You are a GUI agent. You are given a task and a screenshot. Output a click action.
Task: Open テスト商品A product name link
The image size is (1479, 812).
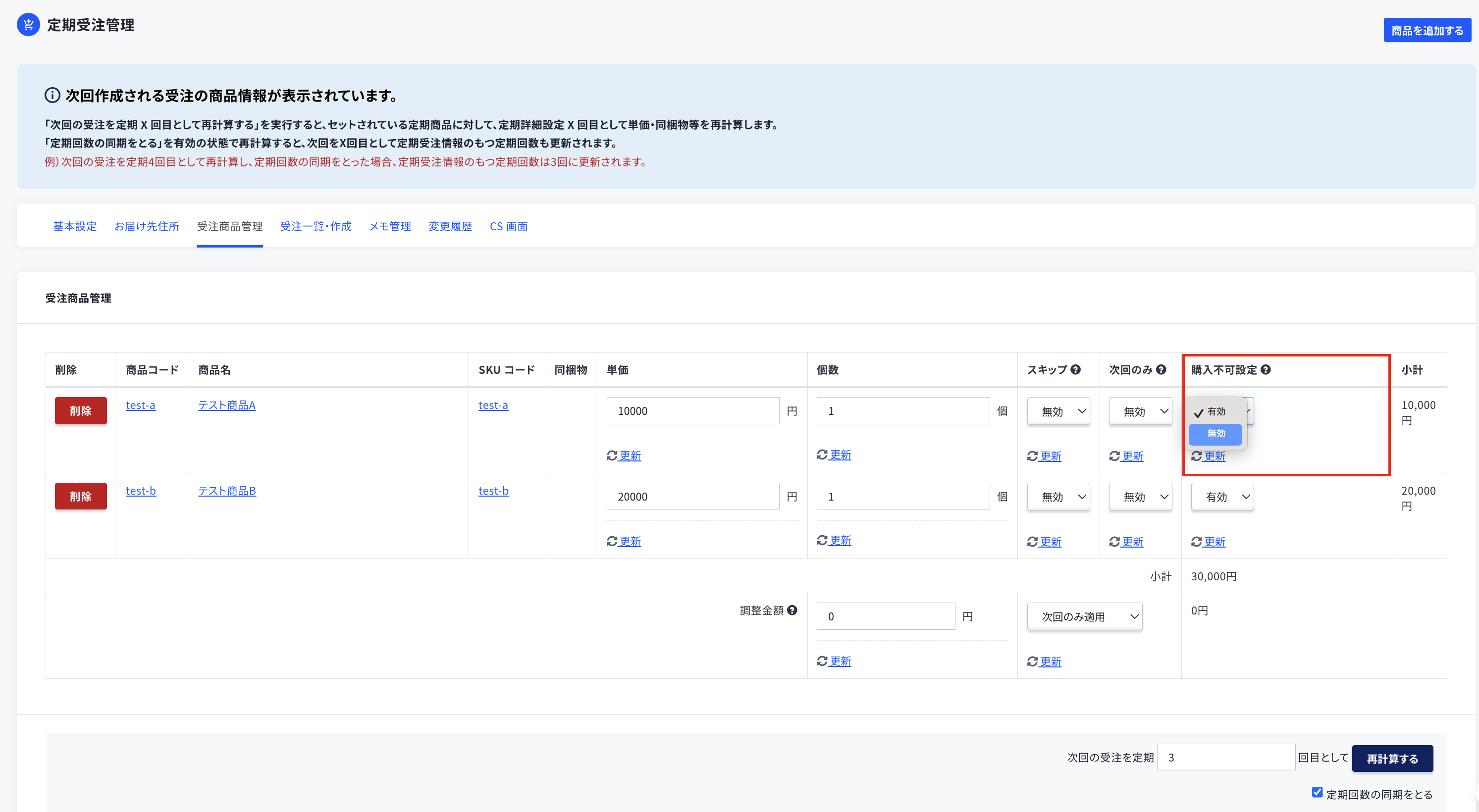227,405
